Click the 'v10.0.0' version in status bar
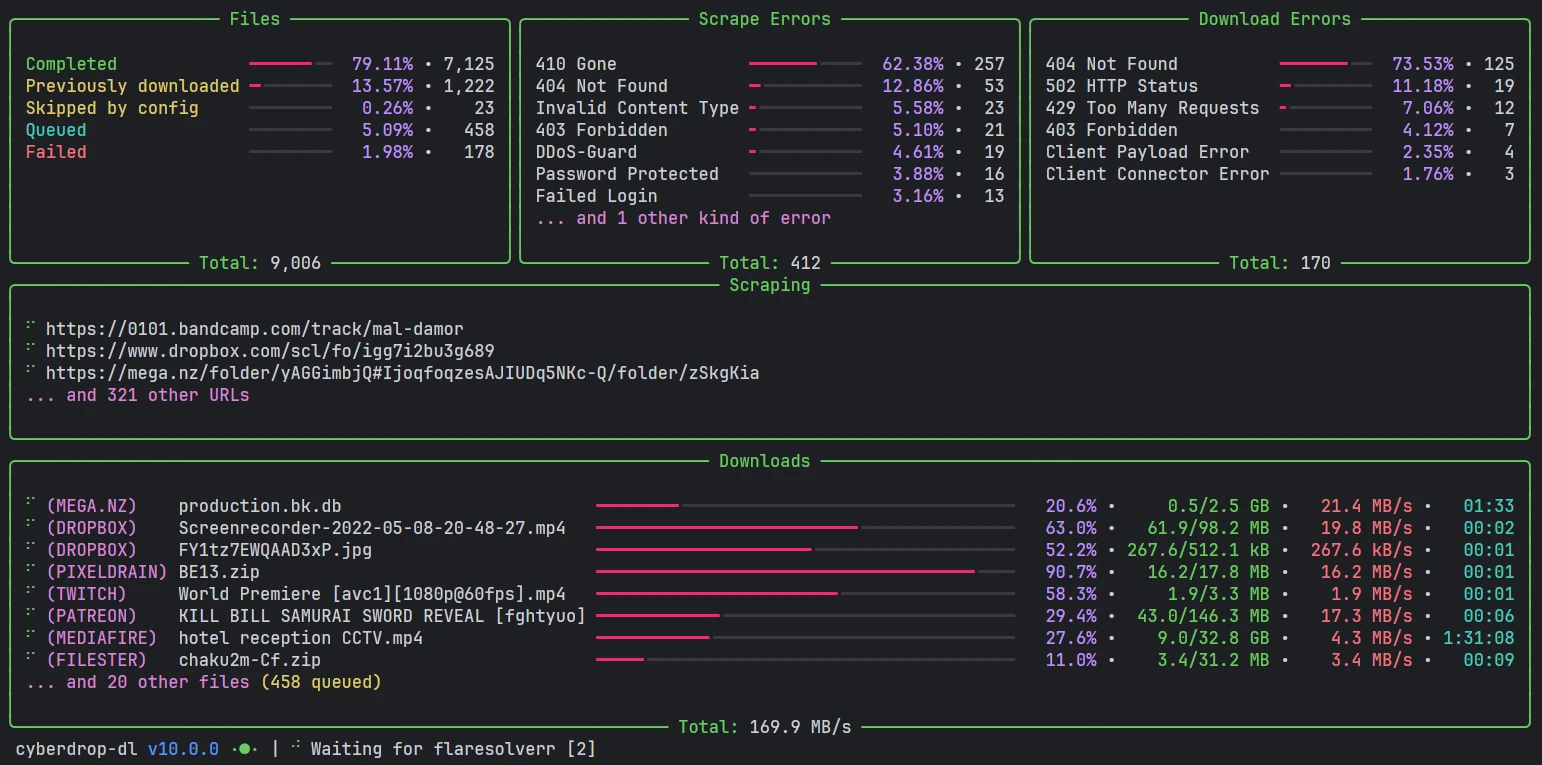Viewport: 1542px width, 765px height. 183,749
